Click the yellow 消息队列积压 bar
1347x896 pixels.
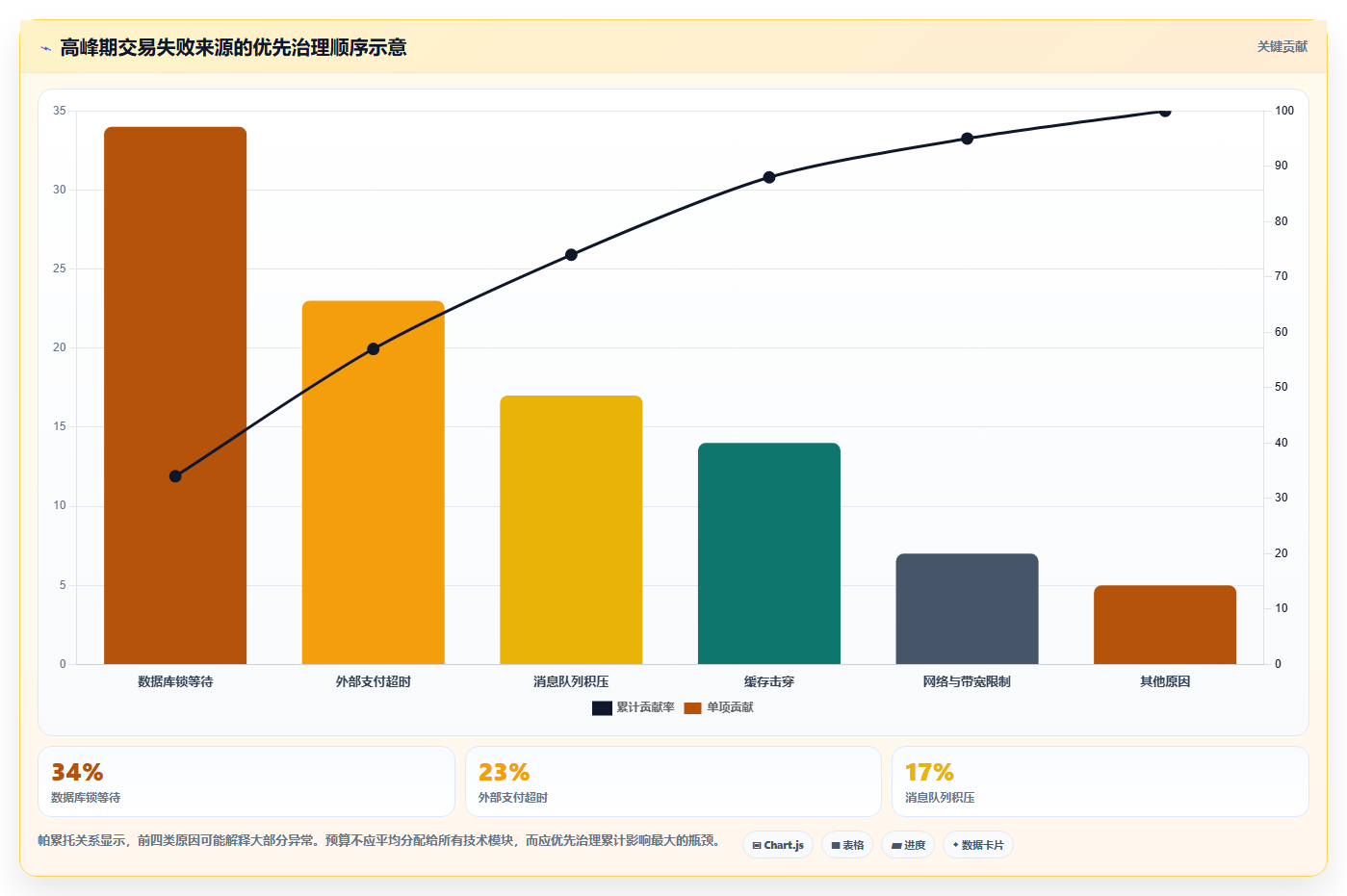coord(571,529)
